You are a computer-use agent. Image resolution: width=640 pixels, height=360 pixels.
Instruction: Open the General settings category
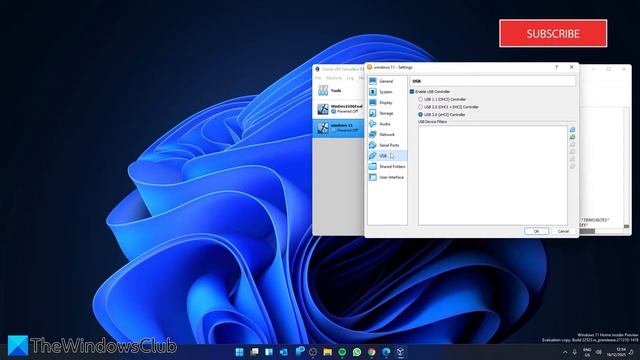(x=387, y=81)
